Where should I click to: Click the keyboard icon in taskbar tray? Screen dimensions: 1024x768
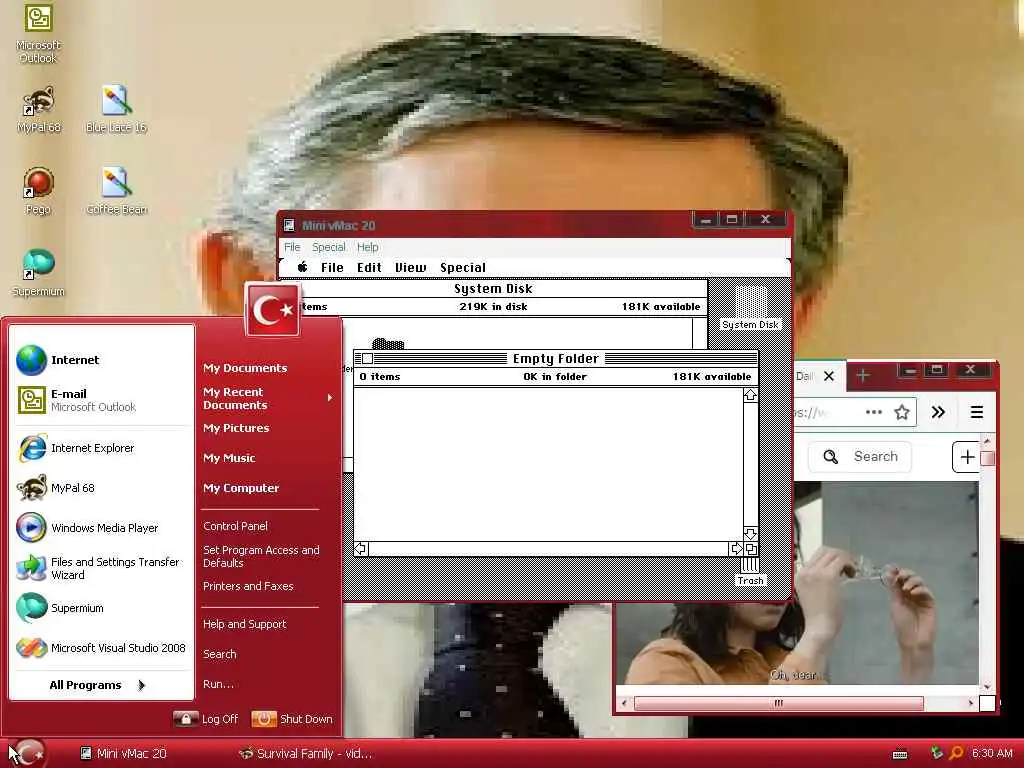click(900, 754)
